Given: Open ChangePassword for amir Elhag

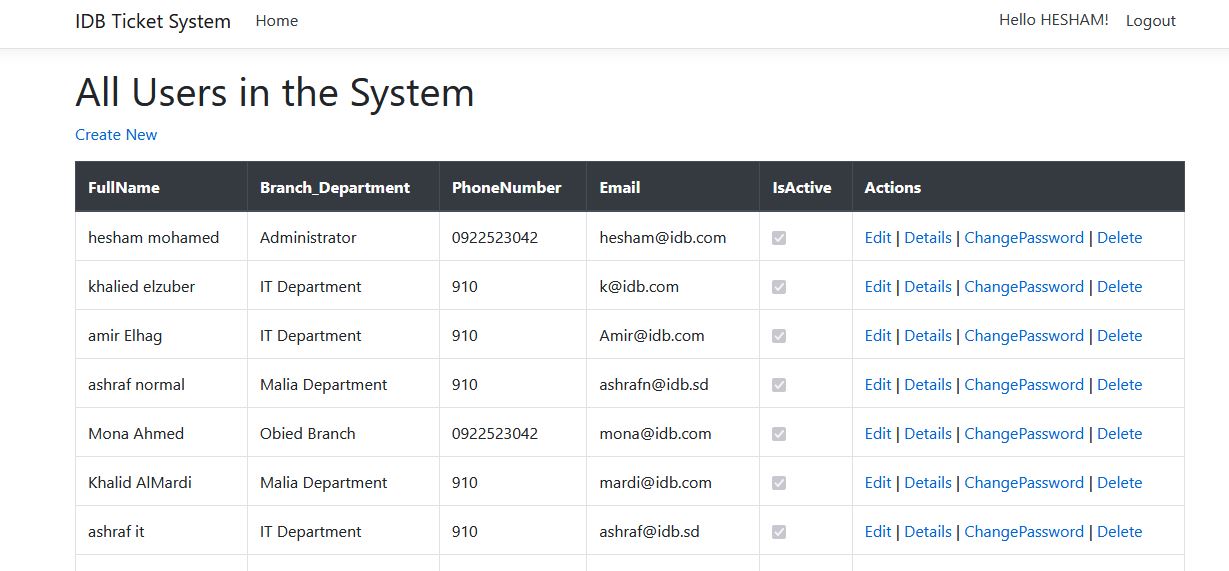Looking at the screenshot, I should click(1024, 336).
